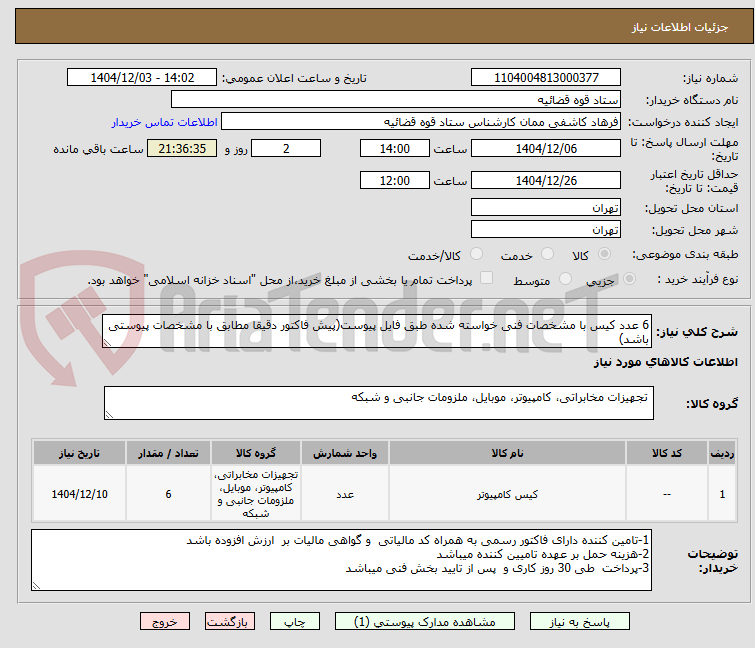This screenshot has height=648, width=755.
Task: Click the remaining time field 21:36:35
Action: click(182, 148)
